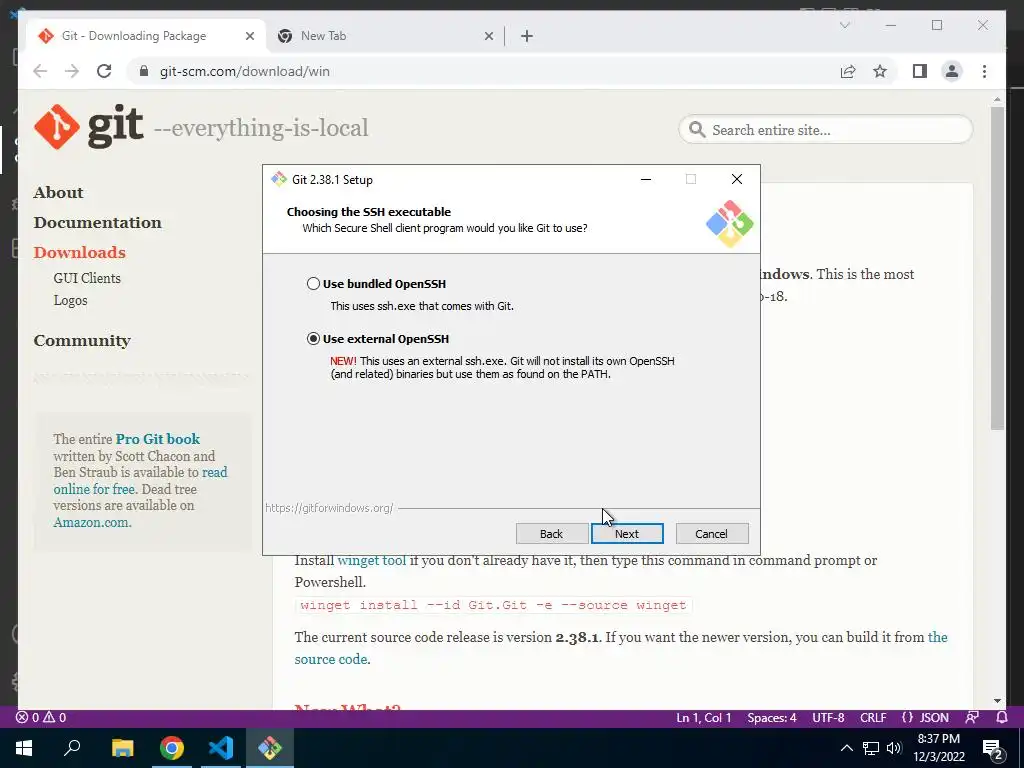Open network status tray icon

pos(871,748)
